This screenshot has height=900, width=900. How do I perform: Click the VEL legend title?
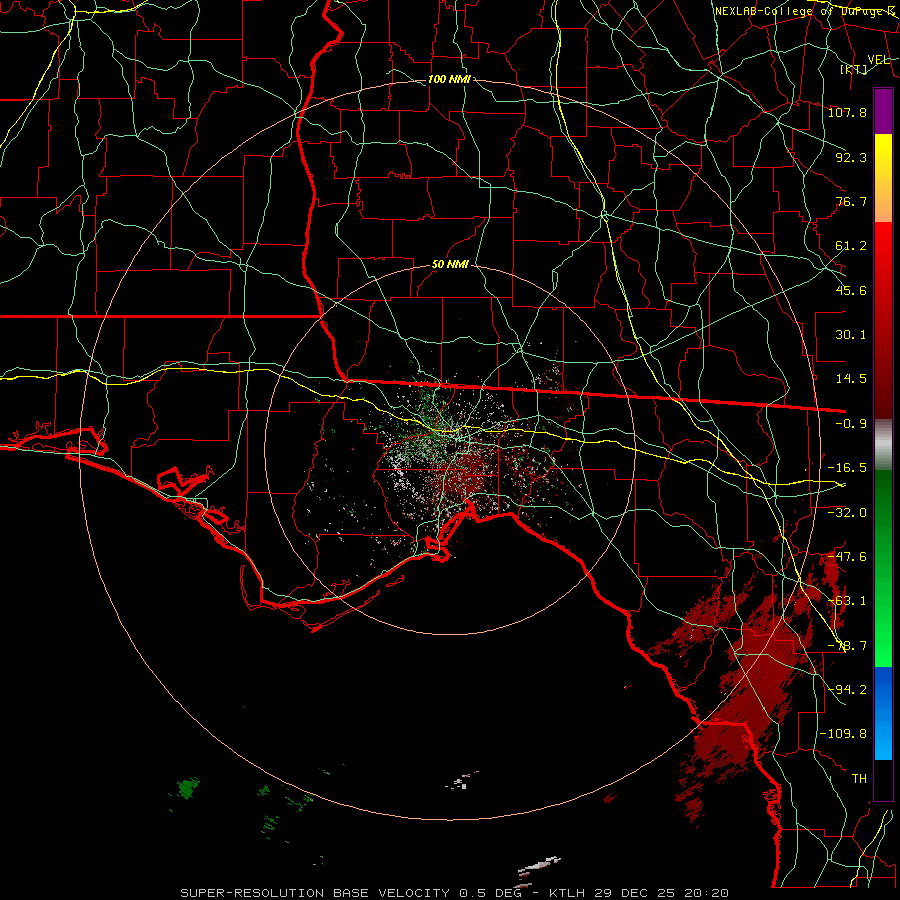(x=878, y=60)
